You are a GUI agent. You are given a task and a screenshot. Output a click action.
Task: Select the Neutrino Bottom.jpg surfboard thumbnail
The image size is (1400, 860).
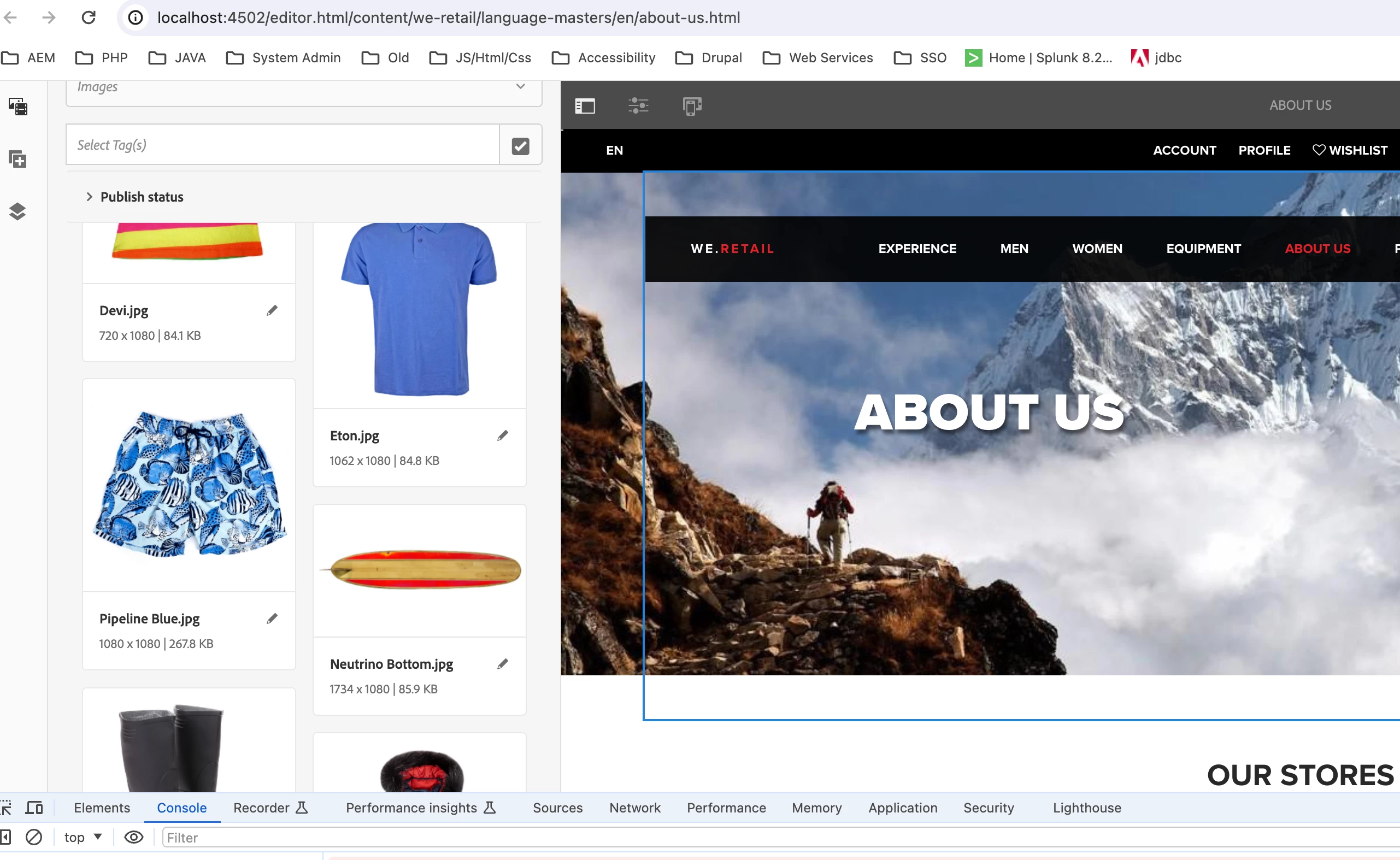click(419, 570)
